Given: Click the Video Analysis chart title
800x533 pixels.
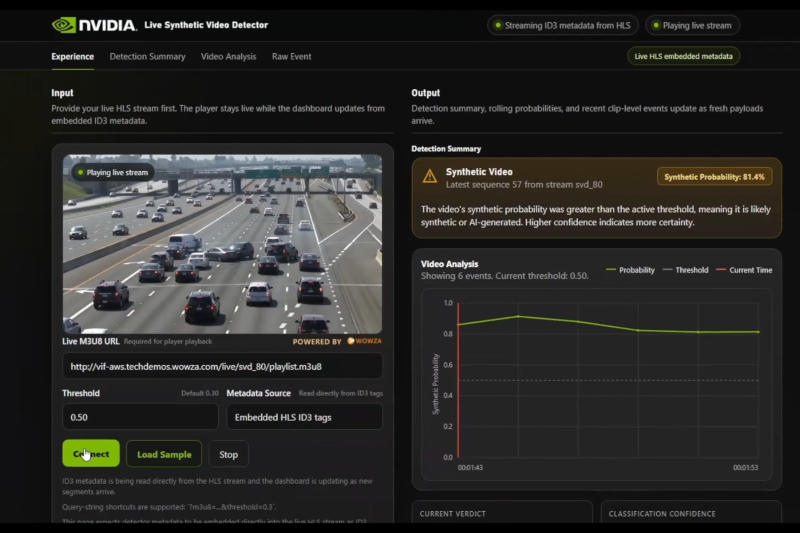Looking at the screenshot, I should (449, 264).
